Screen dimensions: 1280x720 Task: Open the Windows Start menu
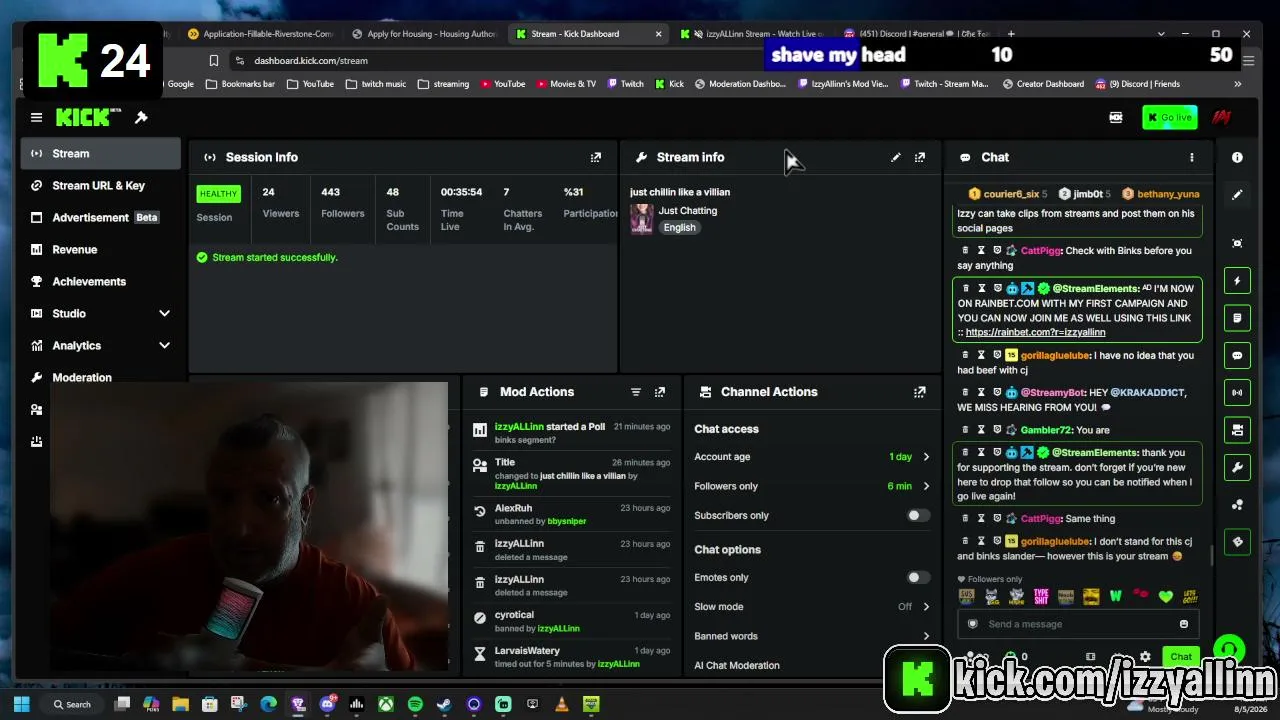click(x=22, y=704)
